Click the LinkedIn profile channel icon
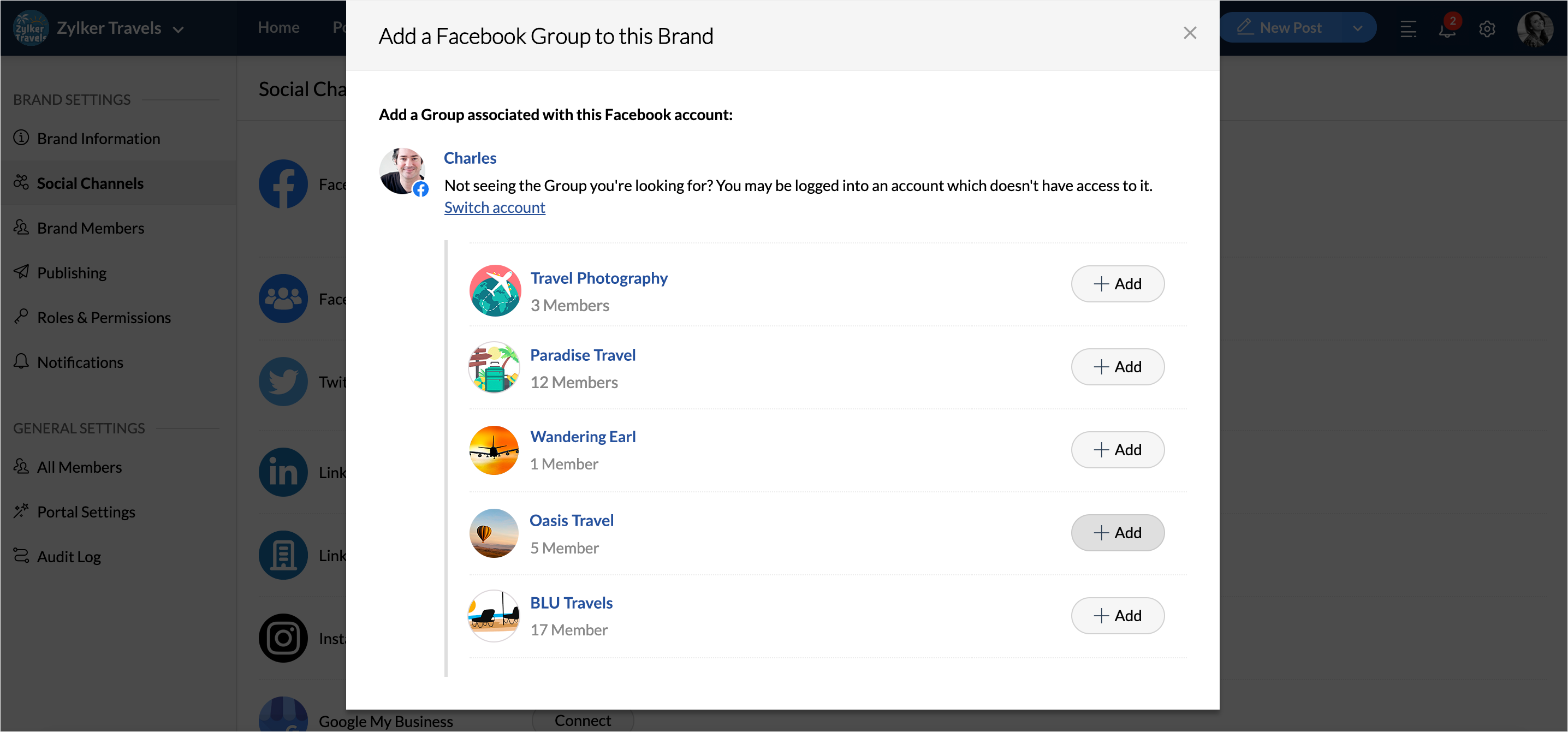Viewport: 1568px width, 732px height. (x=283, y=472)
